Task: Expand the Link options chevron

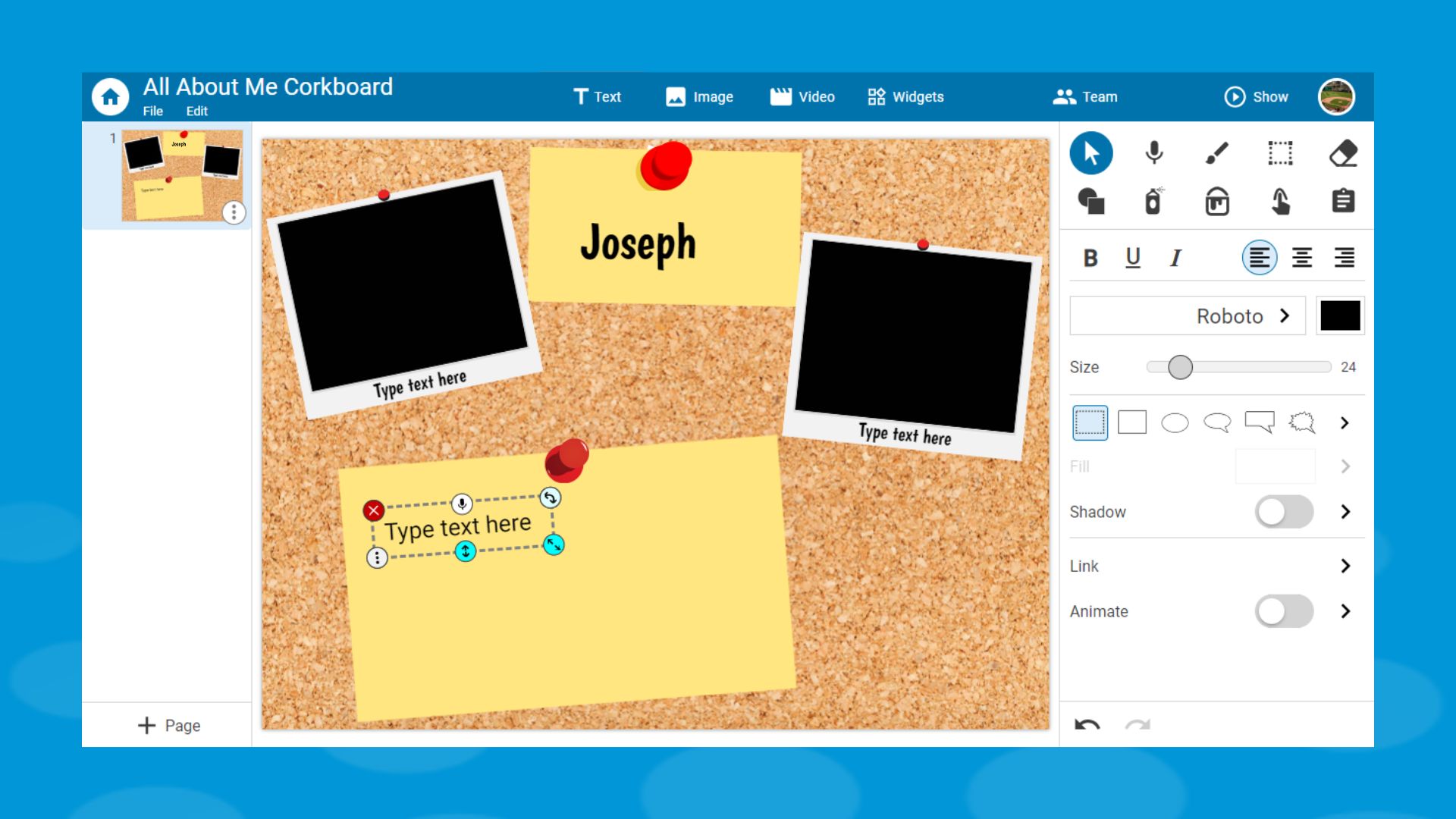Action: coord(1345,566)
